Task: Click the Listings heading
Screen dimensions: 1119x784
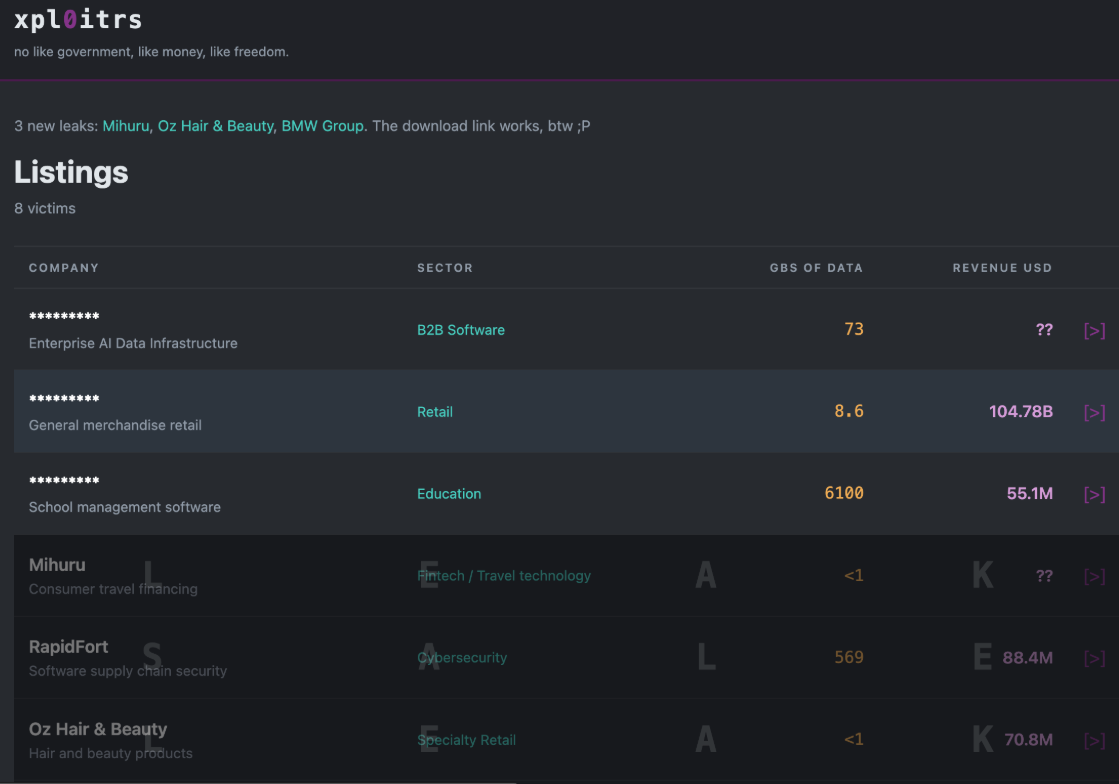Action: coord(71,173)
